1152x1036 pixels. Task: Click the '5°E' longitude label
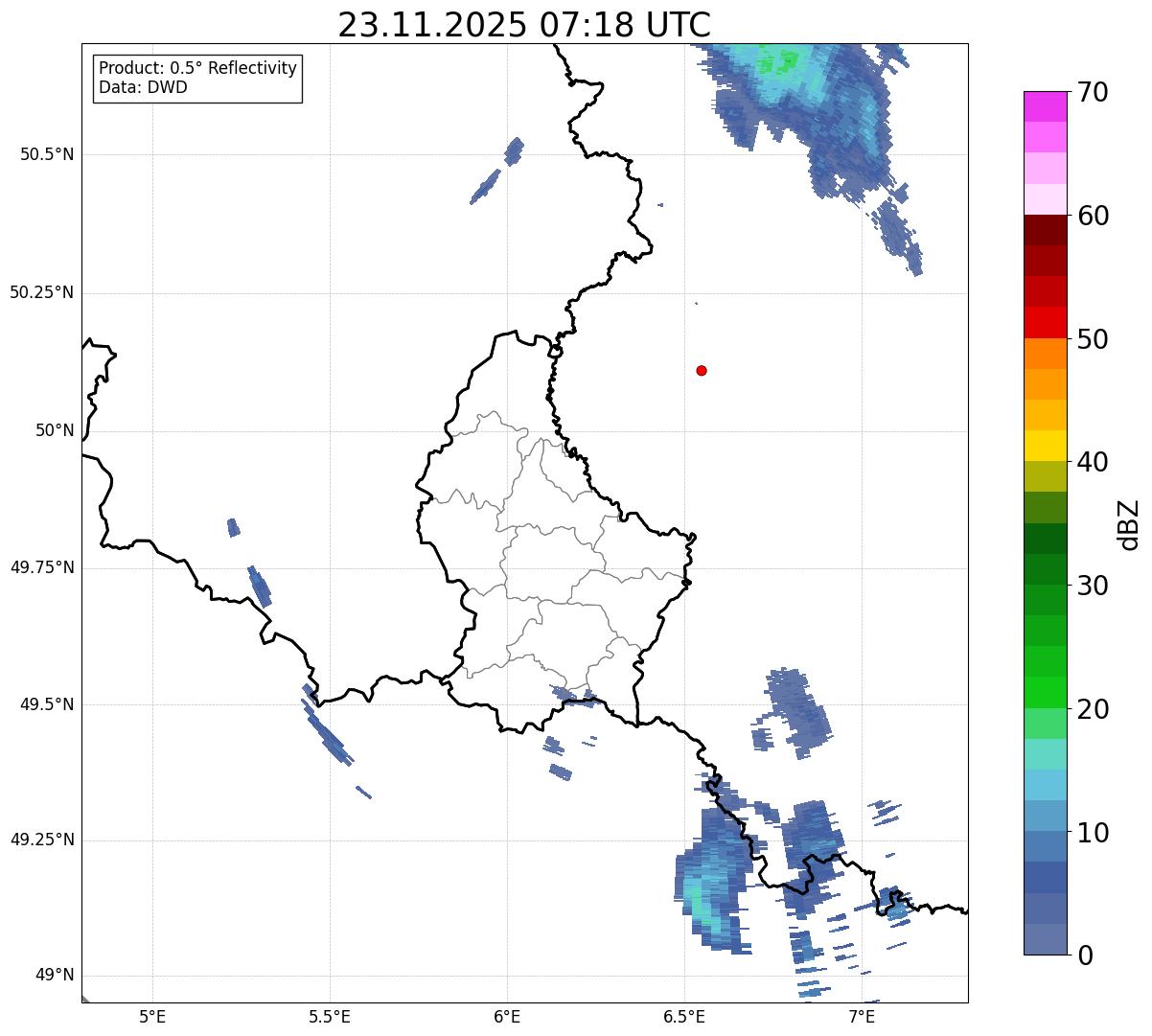152,1016
